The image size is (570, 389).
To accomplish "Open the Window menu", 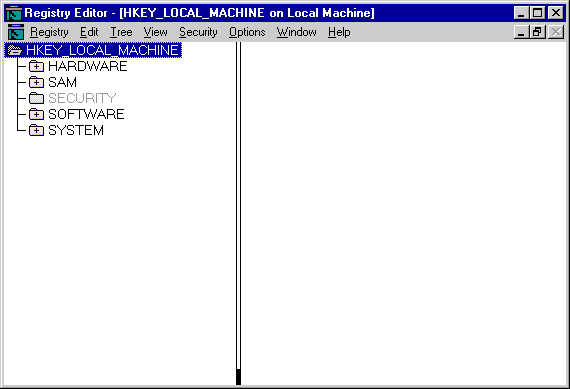I will point(297,32).
